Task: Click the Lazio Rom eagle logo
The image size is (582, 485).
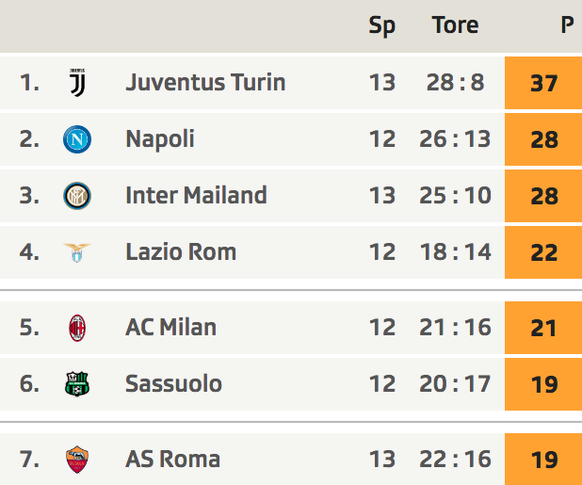Action: coord(77,253)
